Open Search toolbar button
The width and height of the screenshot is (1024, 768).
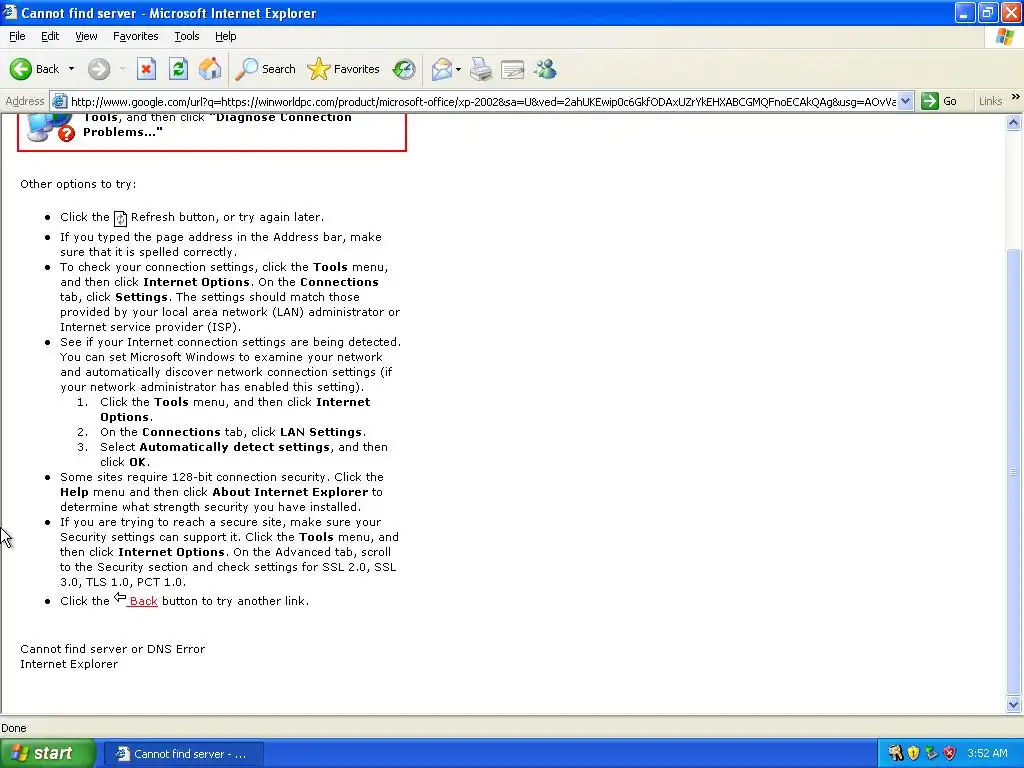pyautogui.click(x=265, y=69)
